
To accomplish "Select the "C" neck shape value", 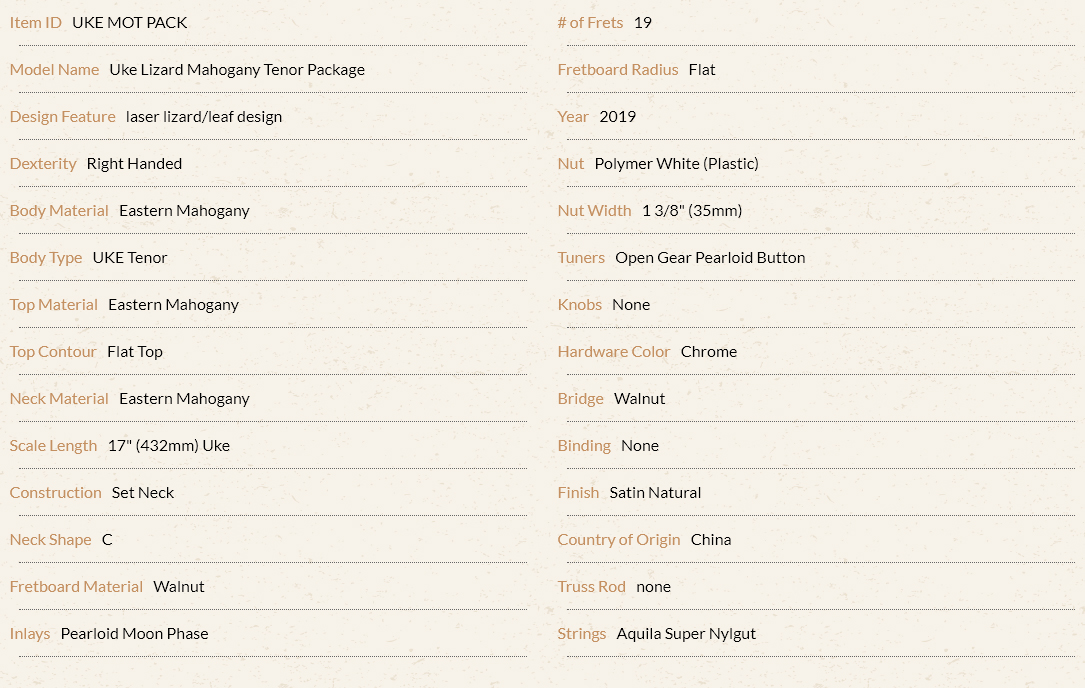I will (107, 541).
